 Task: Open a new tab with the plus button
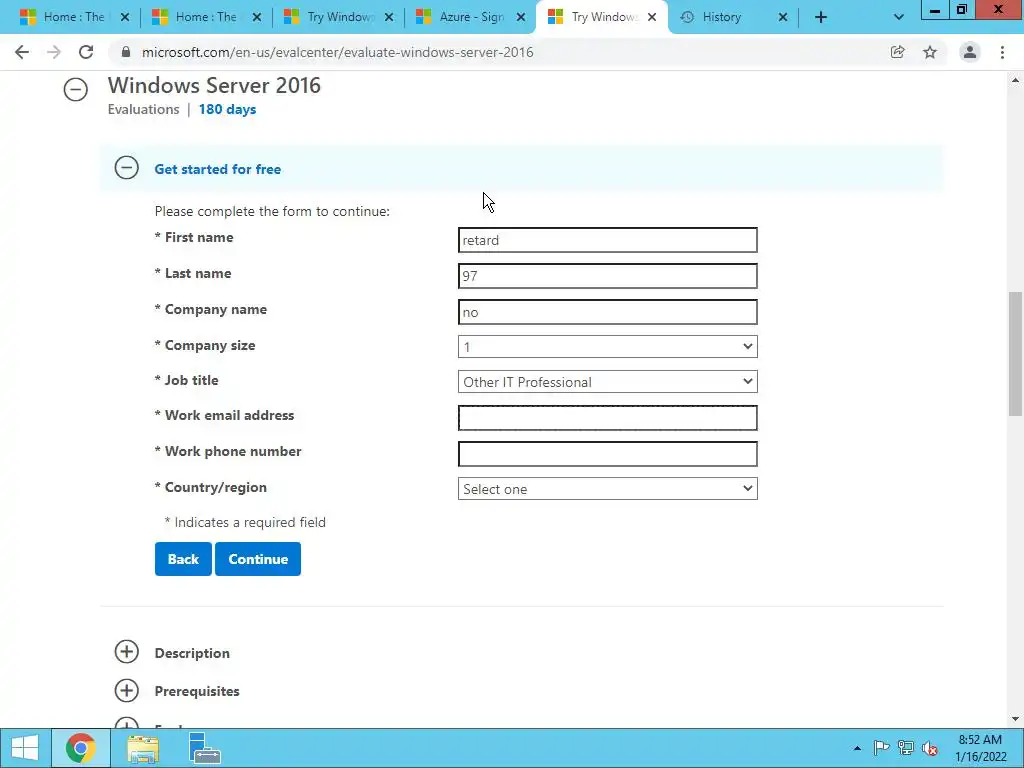[821, 18]
